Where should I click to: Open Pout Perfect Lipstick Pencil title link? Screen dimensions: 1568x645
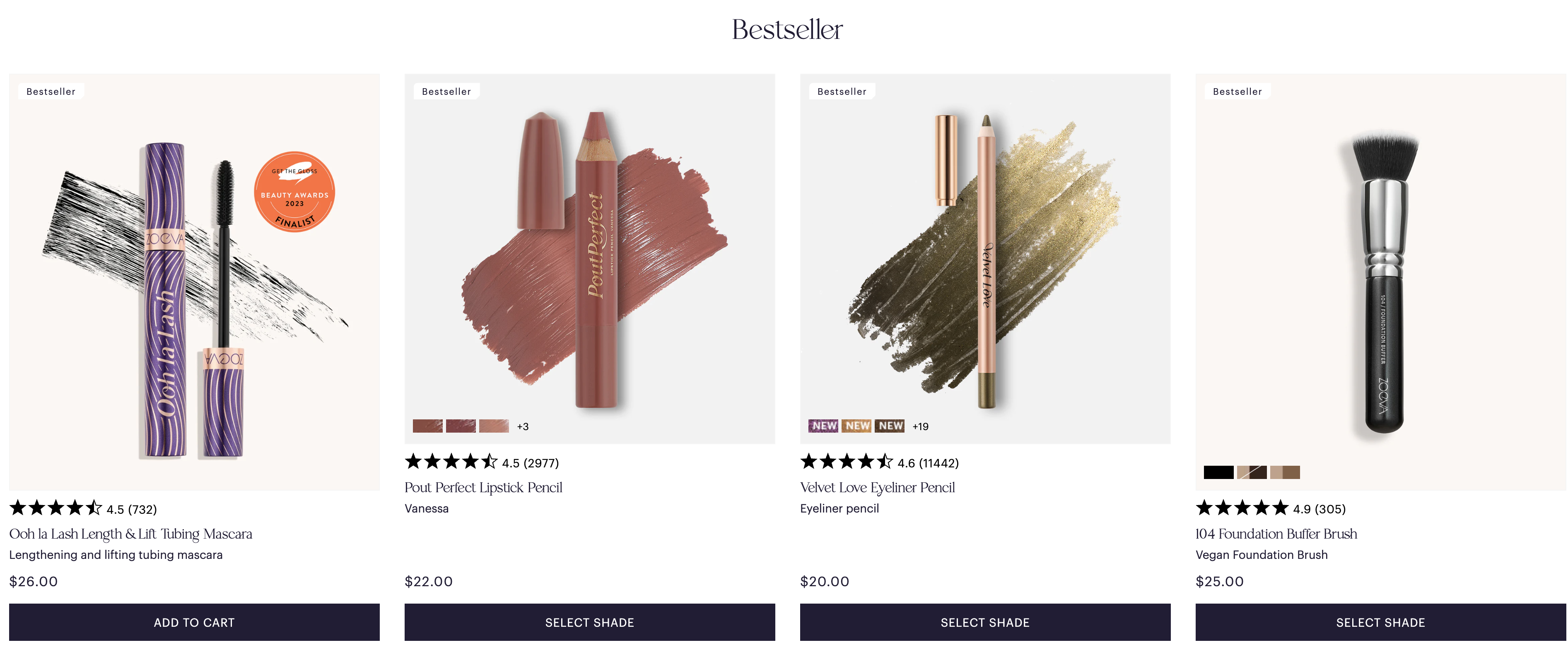point(483,487)
